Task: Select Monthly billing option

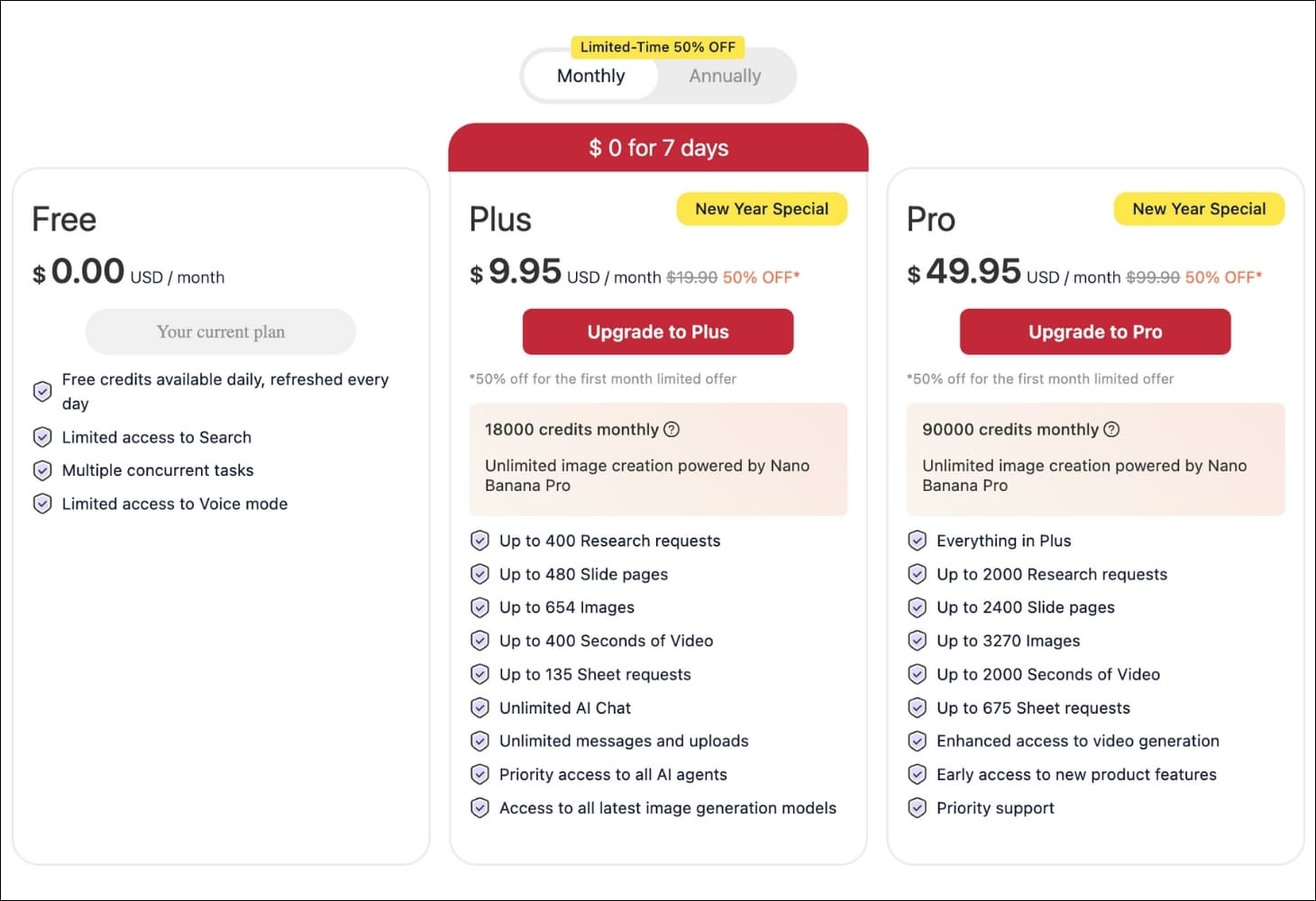Action: tap(590, 77)
